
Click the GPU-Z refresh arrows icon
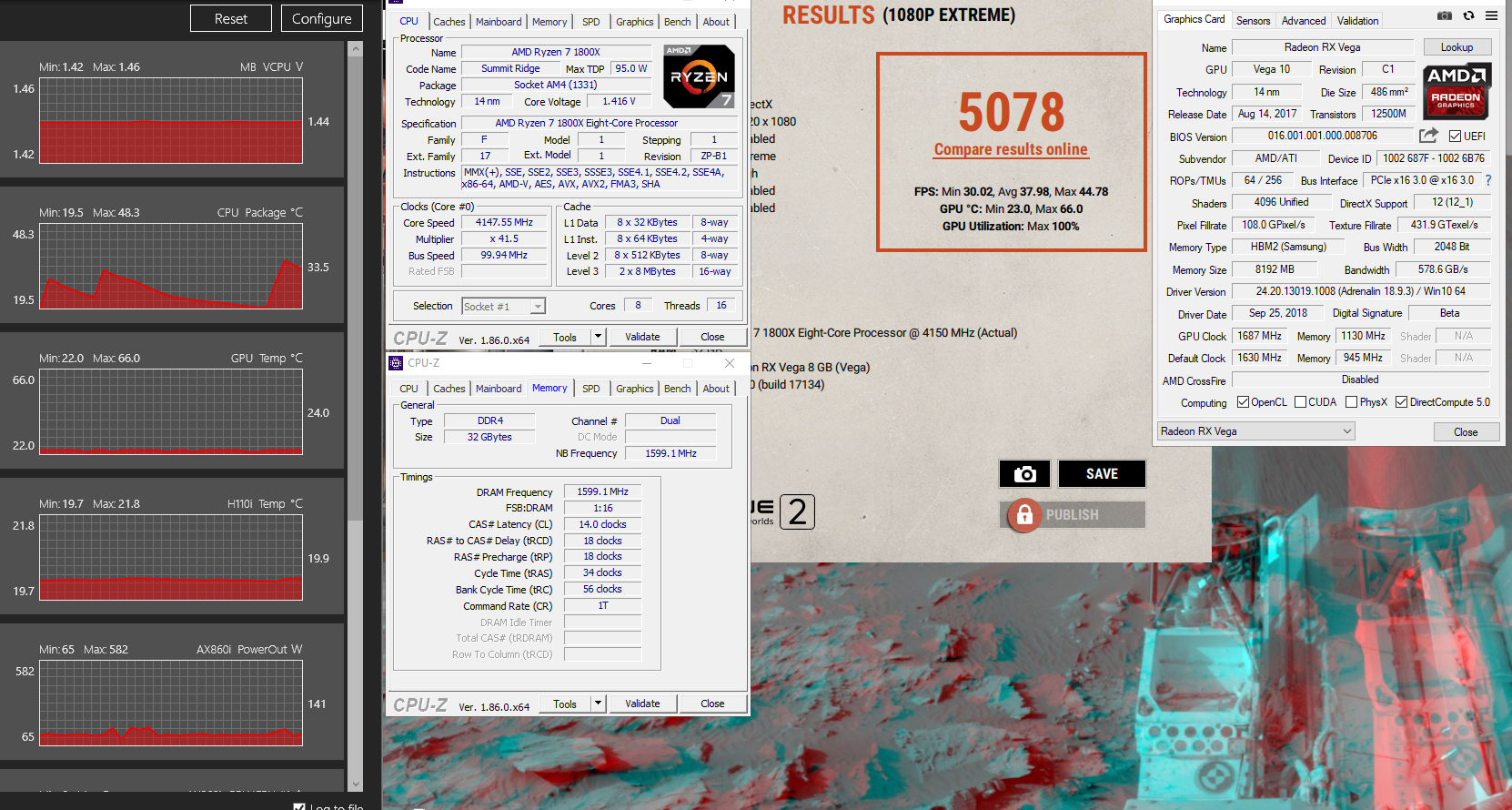[x=1468, y=15]
